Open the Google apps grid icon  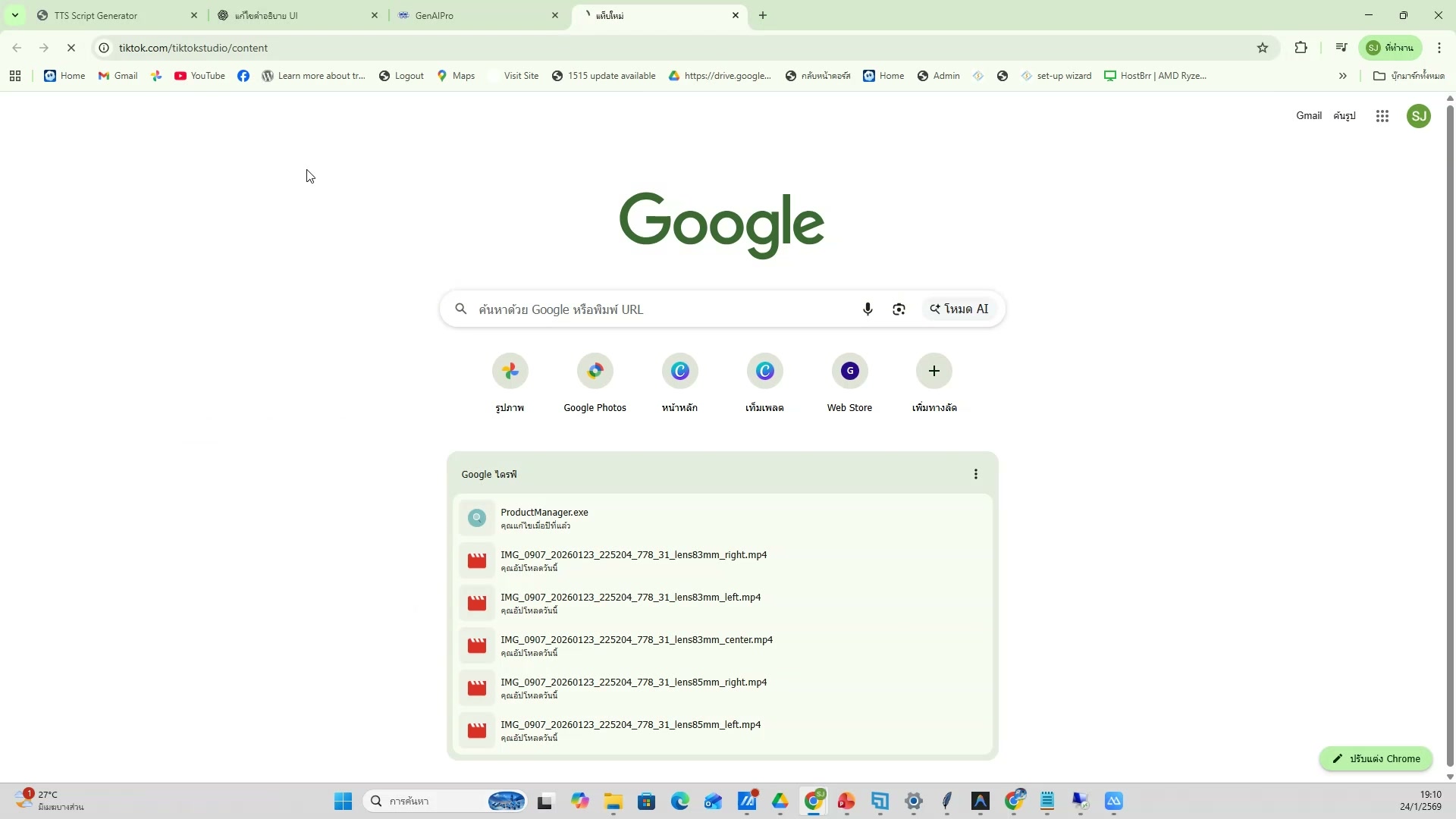tap(1382, 116)
